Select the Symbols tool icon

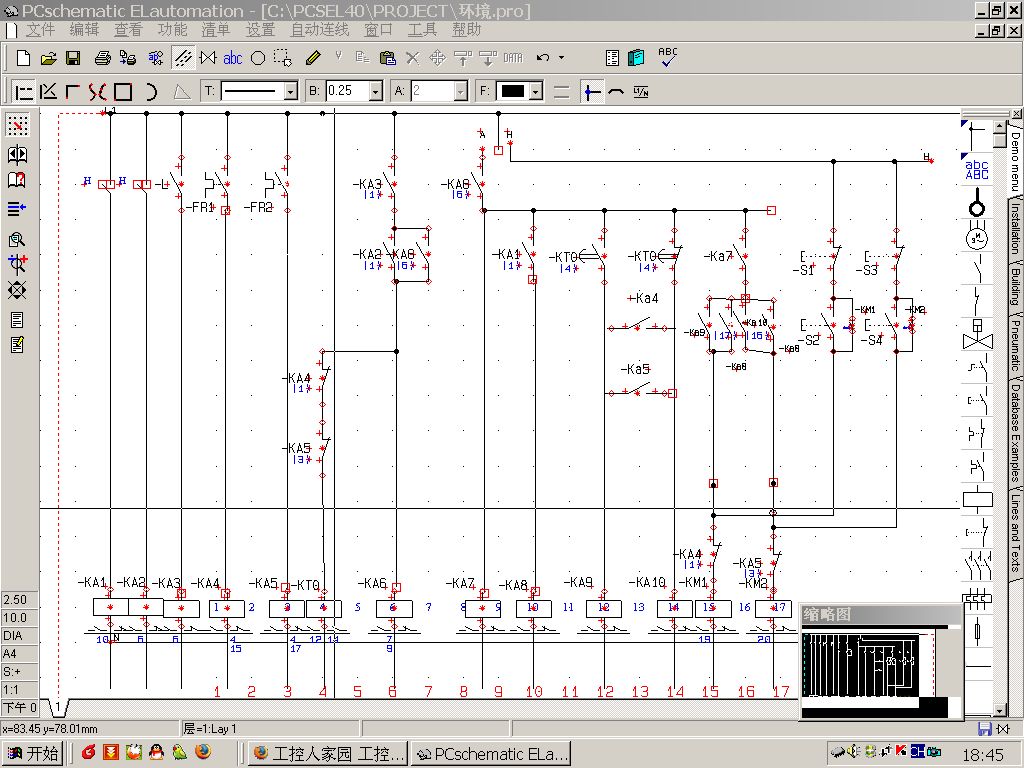click(208, 58)
